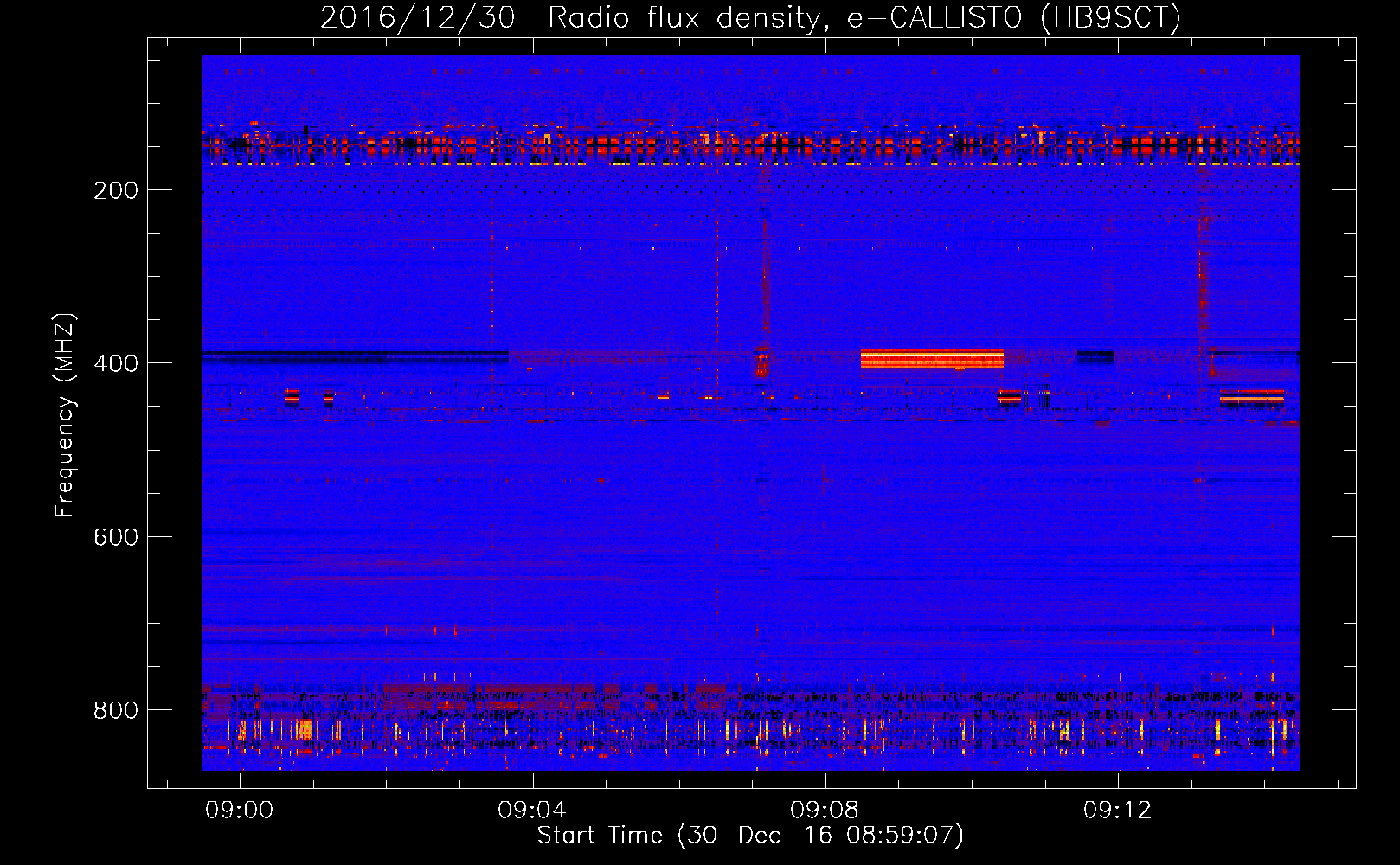Click the 600 frequency tick label
Screen dimensions: 1400x865
(x=116, y=537)
